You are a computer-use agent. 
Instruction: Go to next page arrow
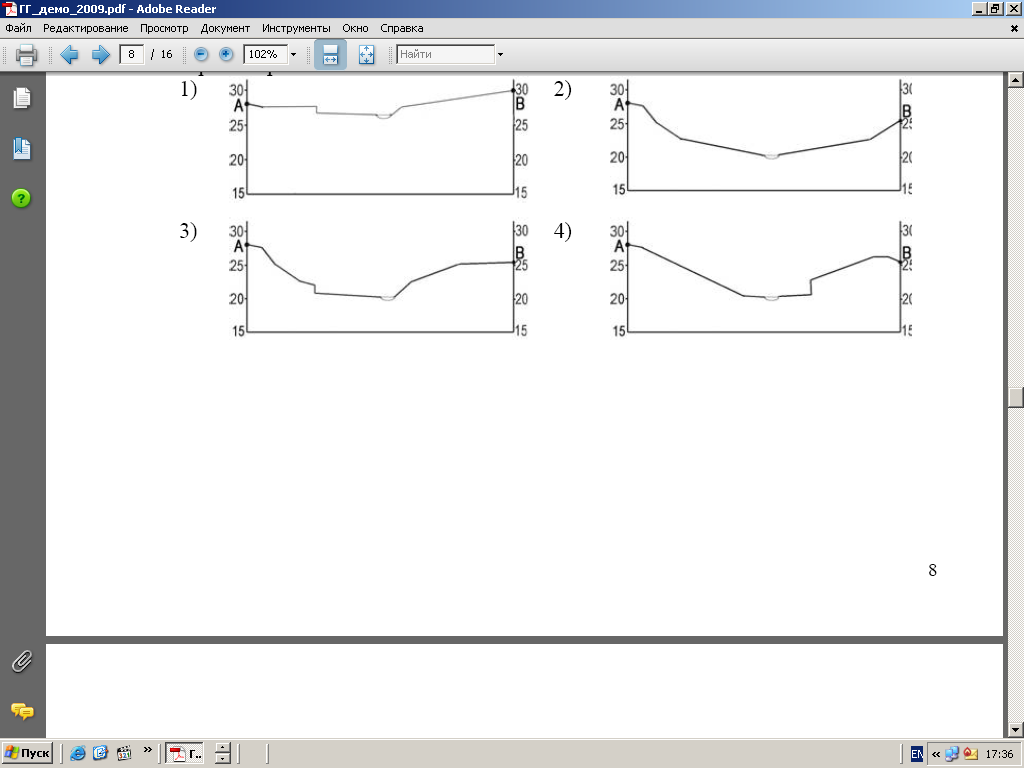(x=100, y=54)
